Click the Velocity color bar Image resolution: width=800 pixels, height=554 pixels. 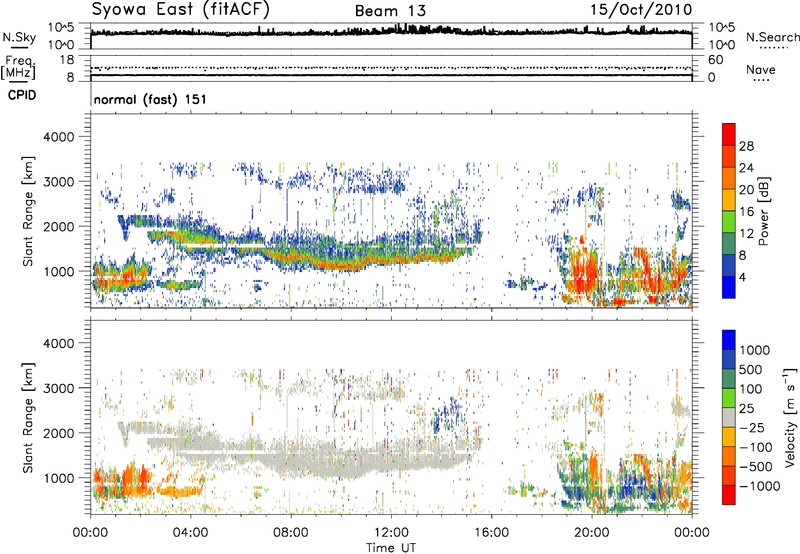[x=729, y=417]
